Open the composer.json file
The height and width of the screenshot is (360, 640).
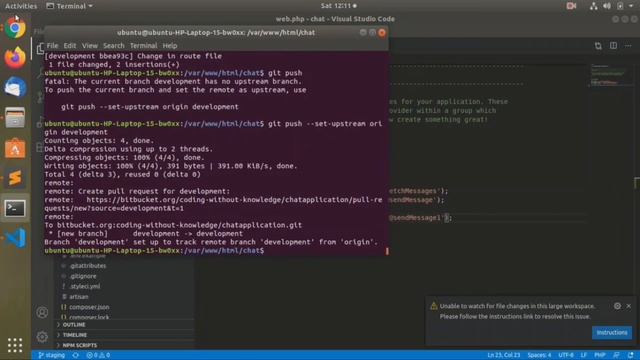(x=89, y=307)
